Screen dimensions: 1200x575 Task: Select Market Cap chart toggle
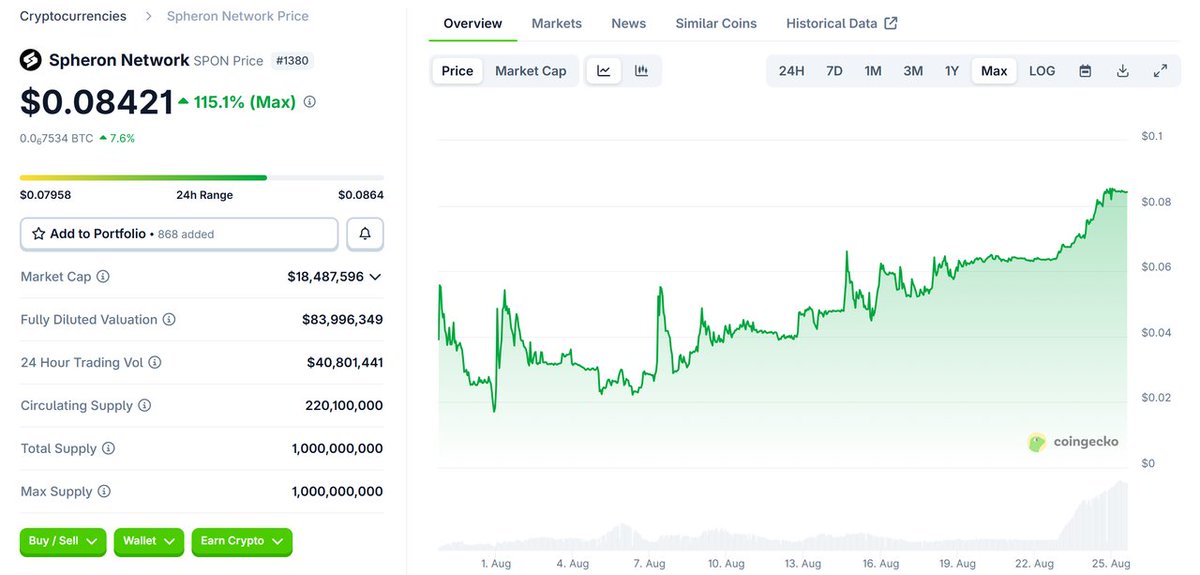[x=531, y=71]
